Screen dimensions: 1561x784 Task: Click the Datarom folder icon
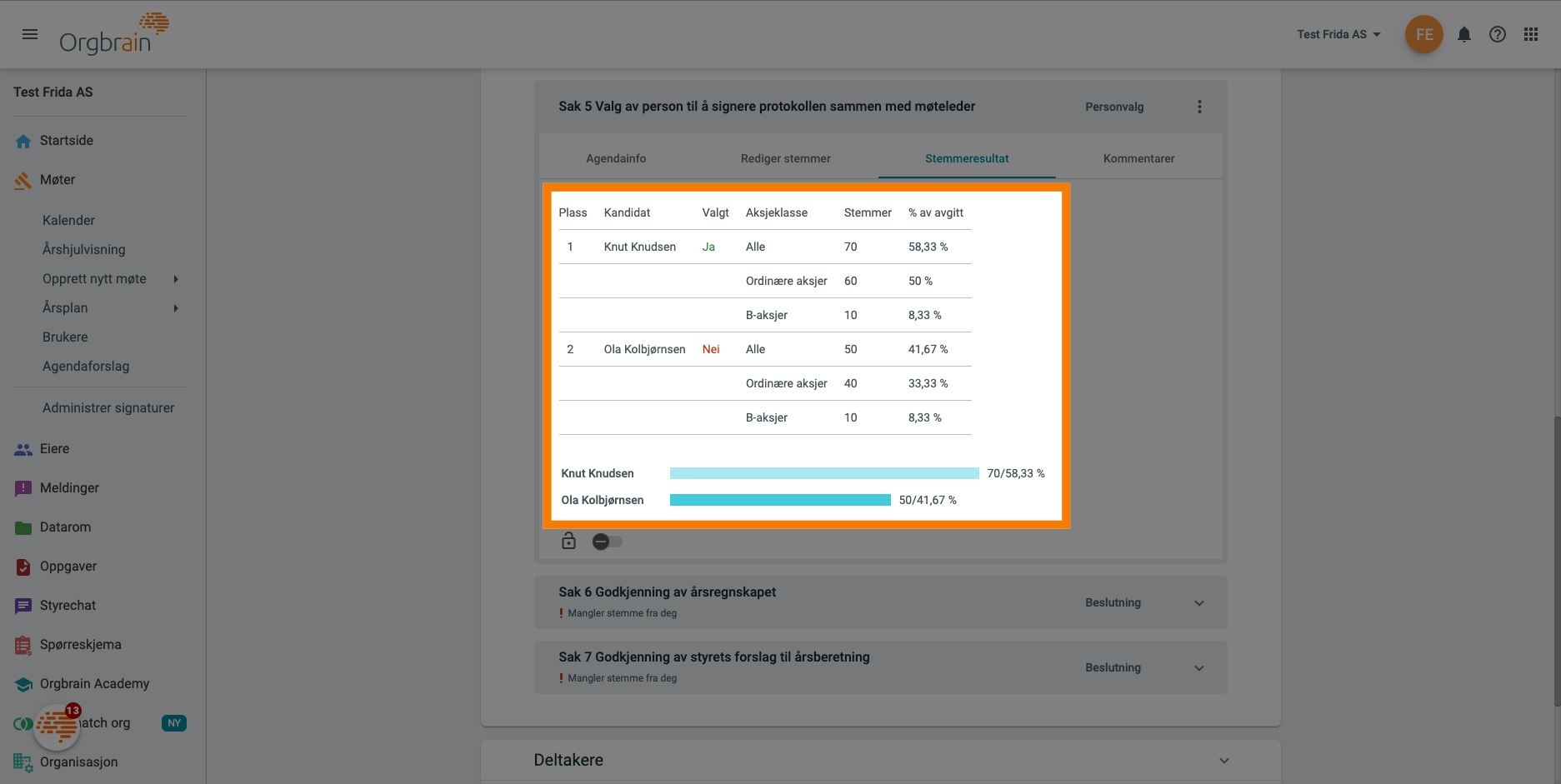[23, 527]
